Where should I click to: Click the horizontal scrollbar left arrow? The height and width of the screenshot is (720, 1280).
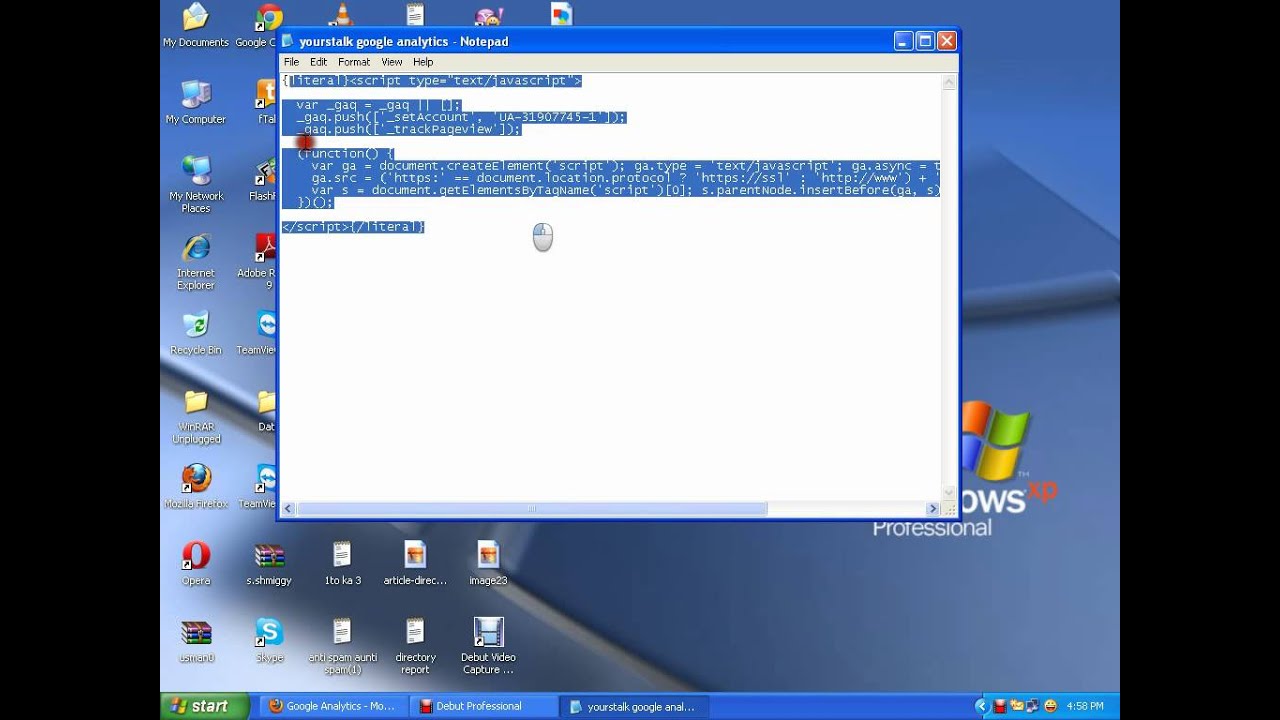[288, 509]
